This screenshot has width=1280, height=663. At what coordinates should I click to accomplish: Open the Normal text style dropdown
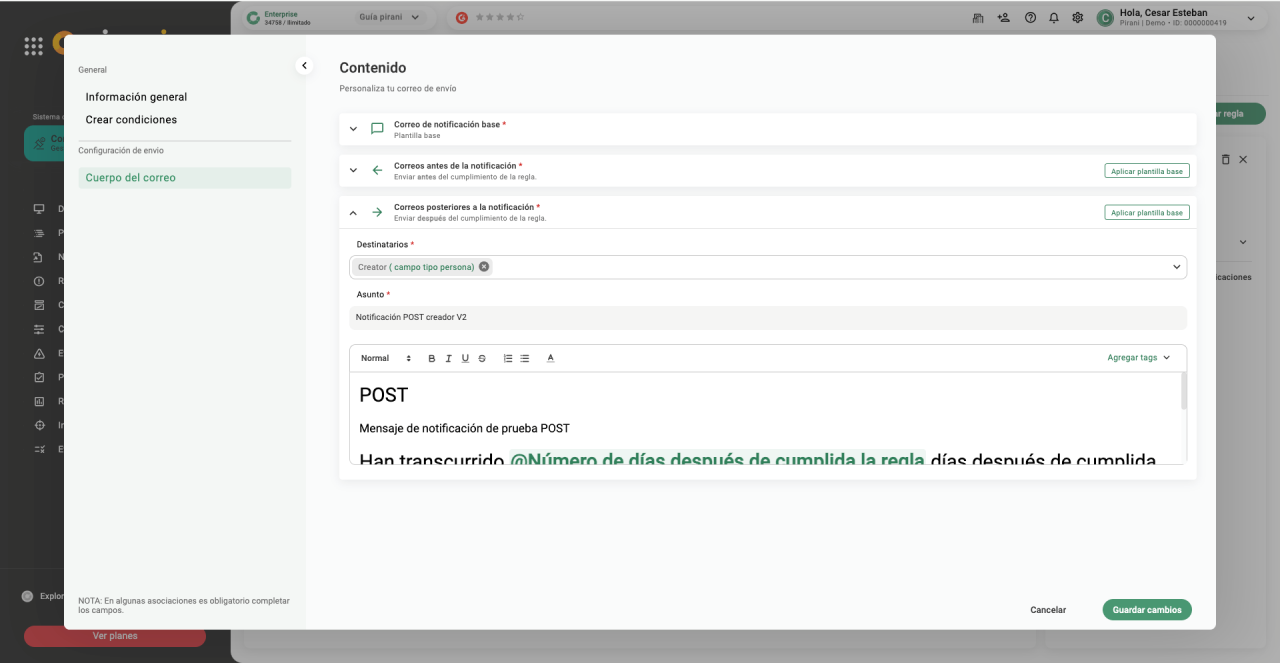[386, 358]
